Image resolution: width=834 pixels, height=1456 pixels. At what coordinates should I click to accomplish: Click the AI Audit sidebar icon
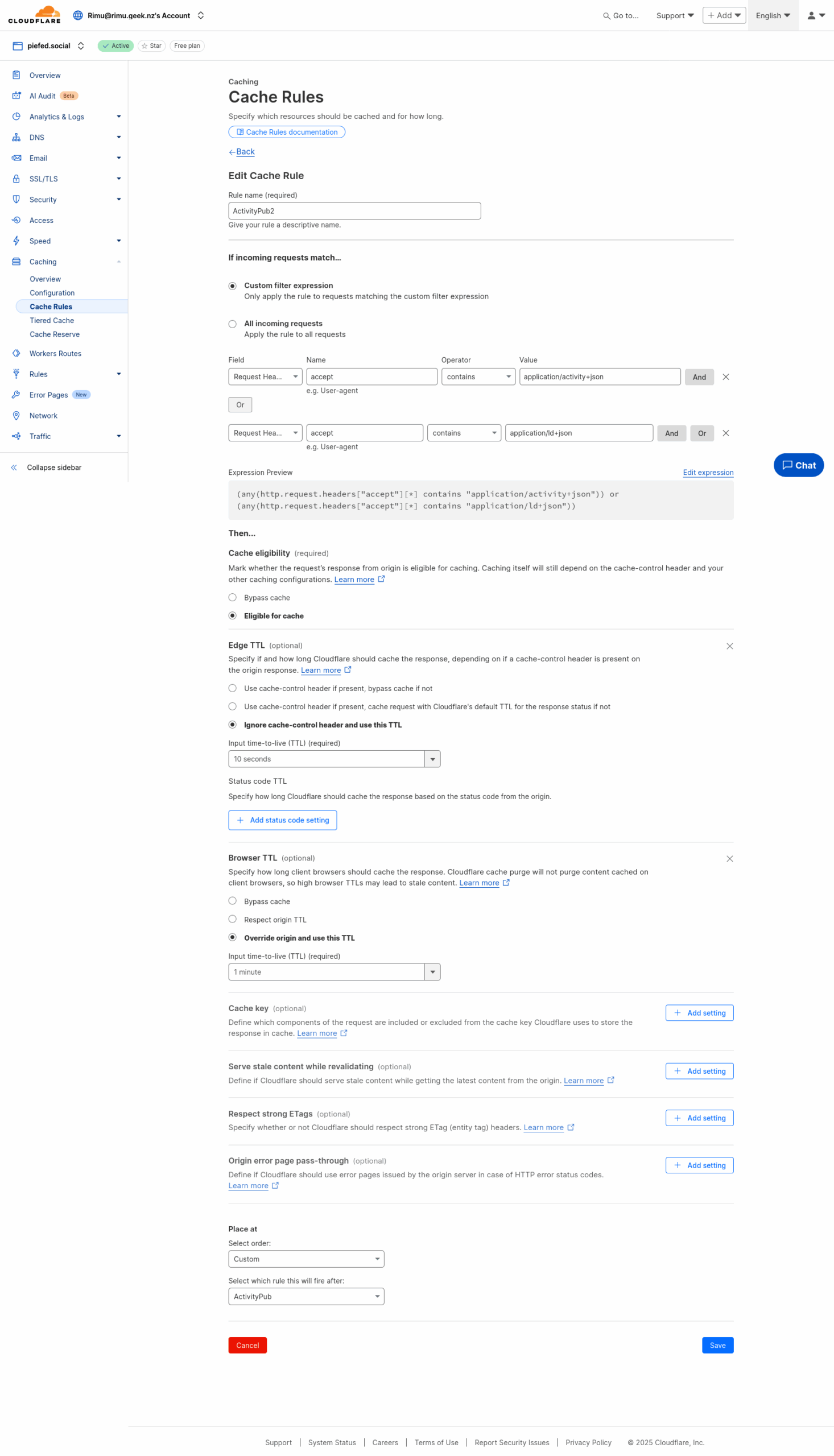tap(16, 96)
